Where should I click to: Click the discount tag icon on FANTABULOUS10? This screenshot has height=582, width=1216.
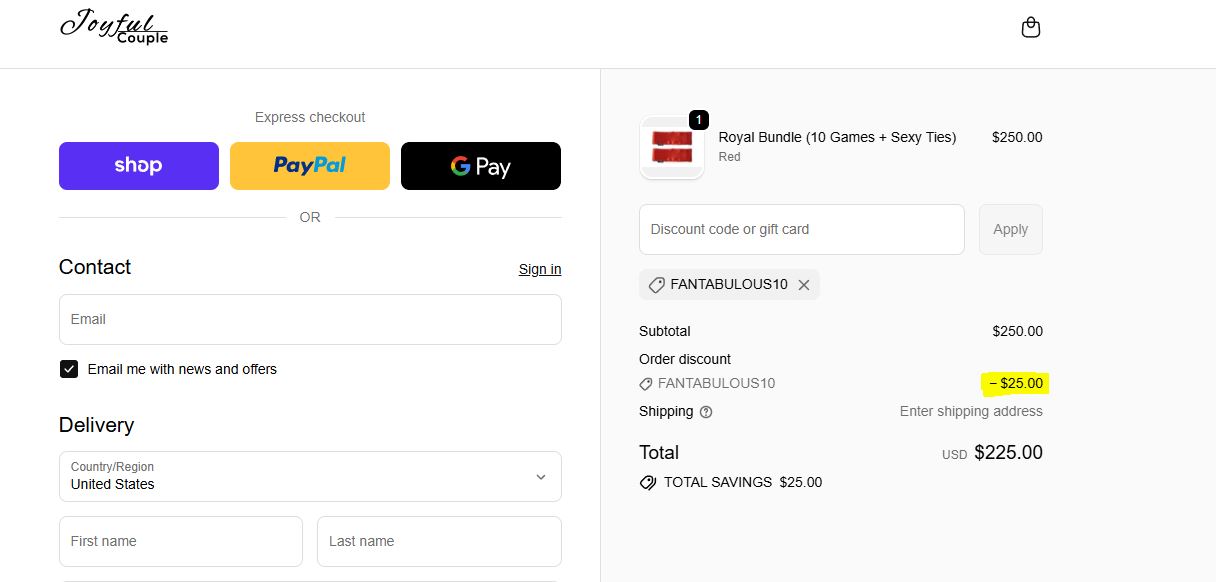pos(658,284)
